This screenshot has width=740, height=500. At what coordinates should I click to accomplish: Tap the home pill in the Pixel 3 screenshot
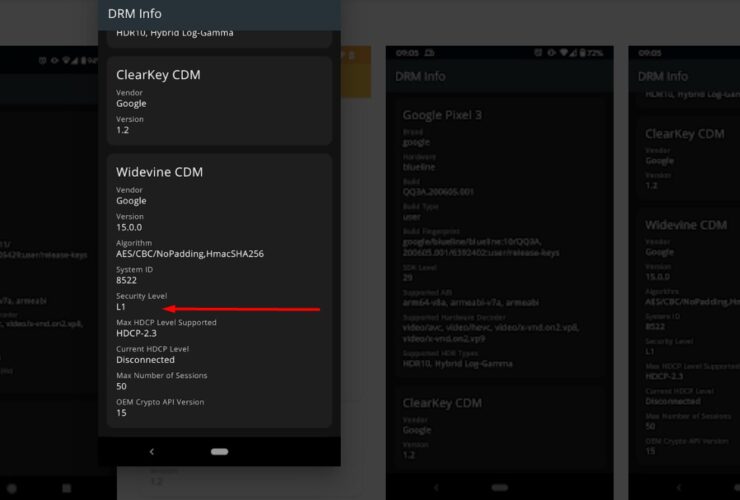tap(500, 487)
